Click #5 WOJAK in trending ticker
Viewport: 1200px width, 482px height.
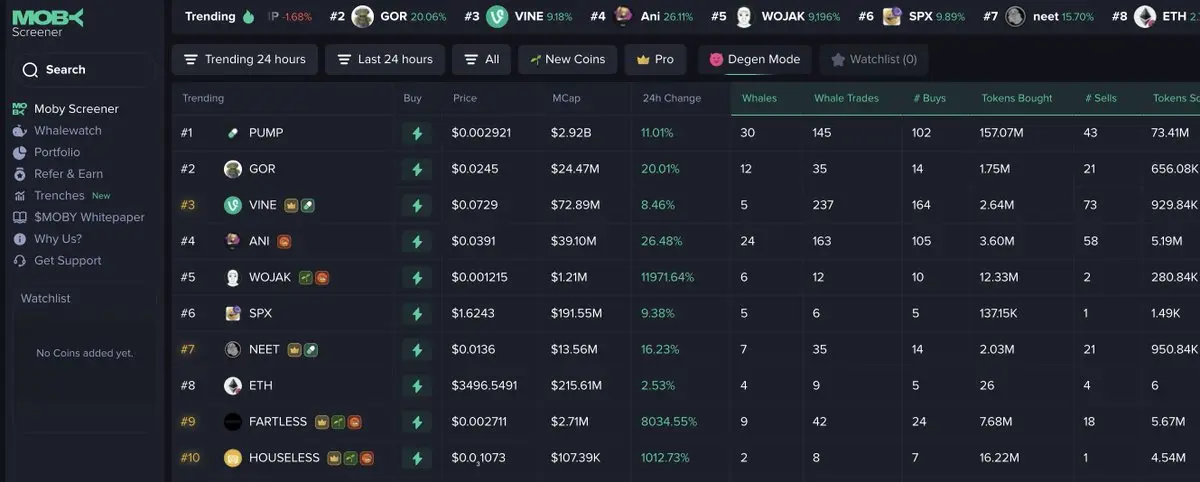tap(776, 17)
